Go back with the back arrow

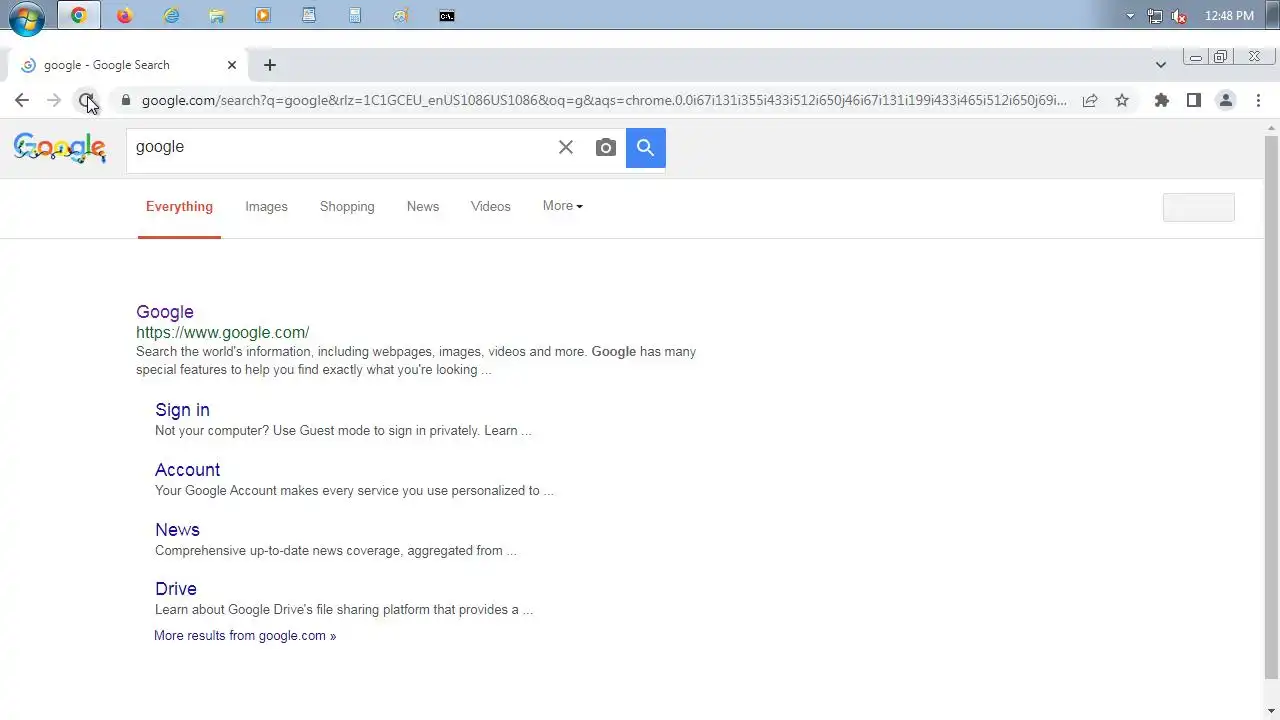pyautogui.click(x=22, y=100)
